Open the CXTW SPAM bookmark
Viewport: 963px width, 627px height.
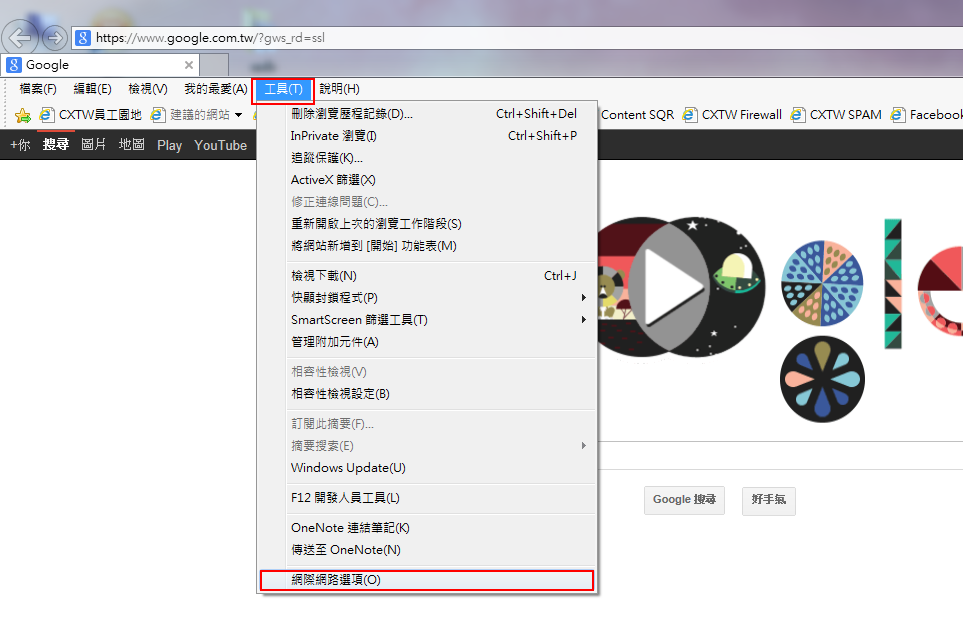point(836,115)
